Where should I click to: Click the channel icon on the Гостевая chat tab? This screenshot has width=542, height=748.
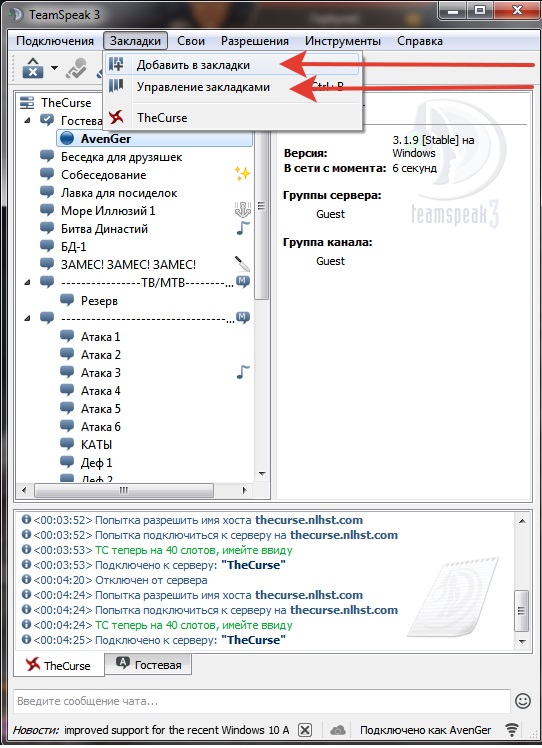[x=123, y=663]
